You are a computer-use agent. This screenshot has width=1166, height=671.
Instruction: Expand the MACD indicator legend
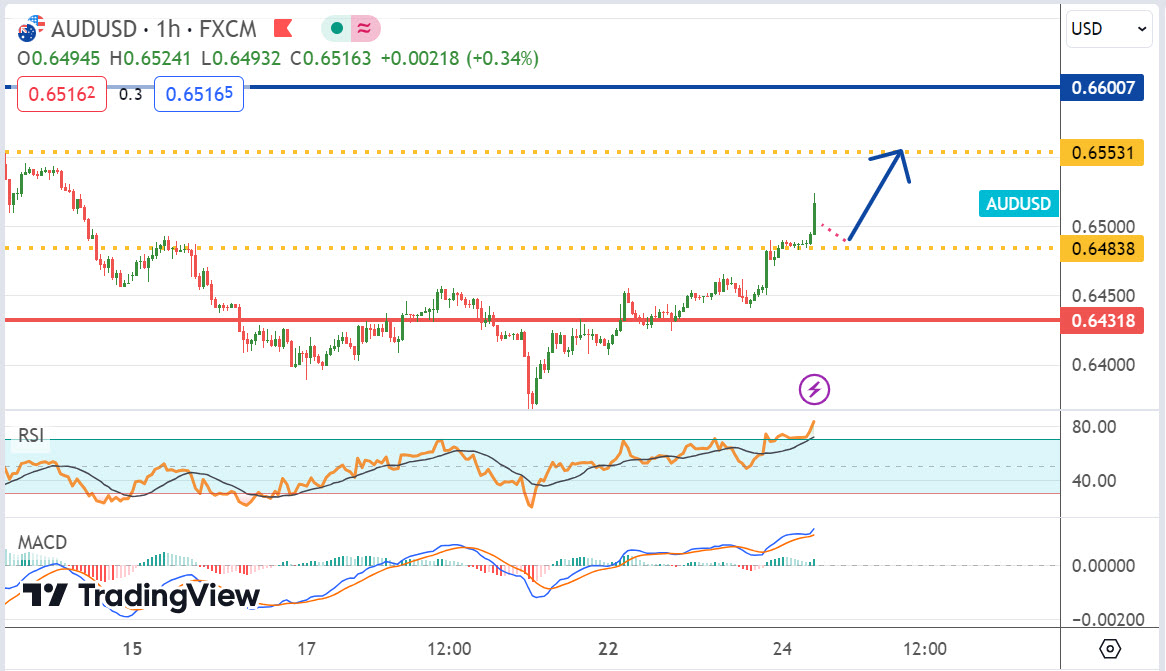click(42, 542)
